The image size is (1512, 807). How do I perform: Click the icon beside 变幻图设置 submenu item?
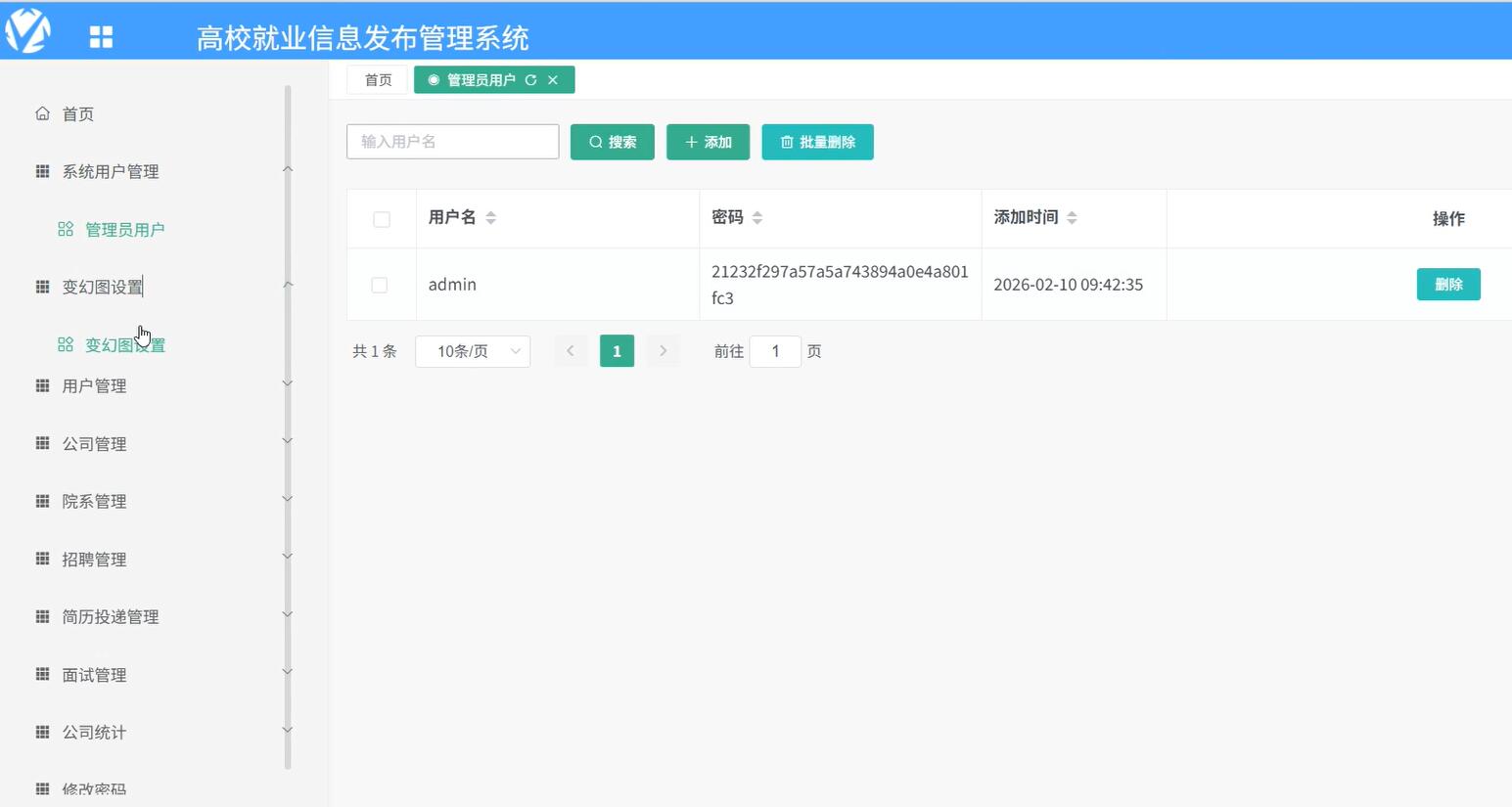pyautogui.click(x=66, y=344)
